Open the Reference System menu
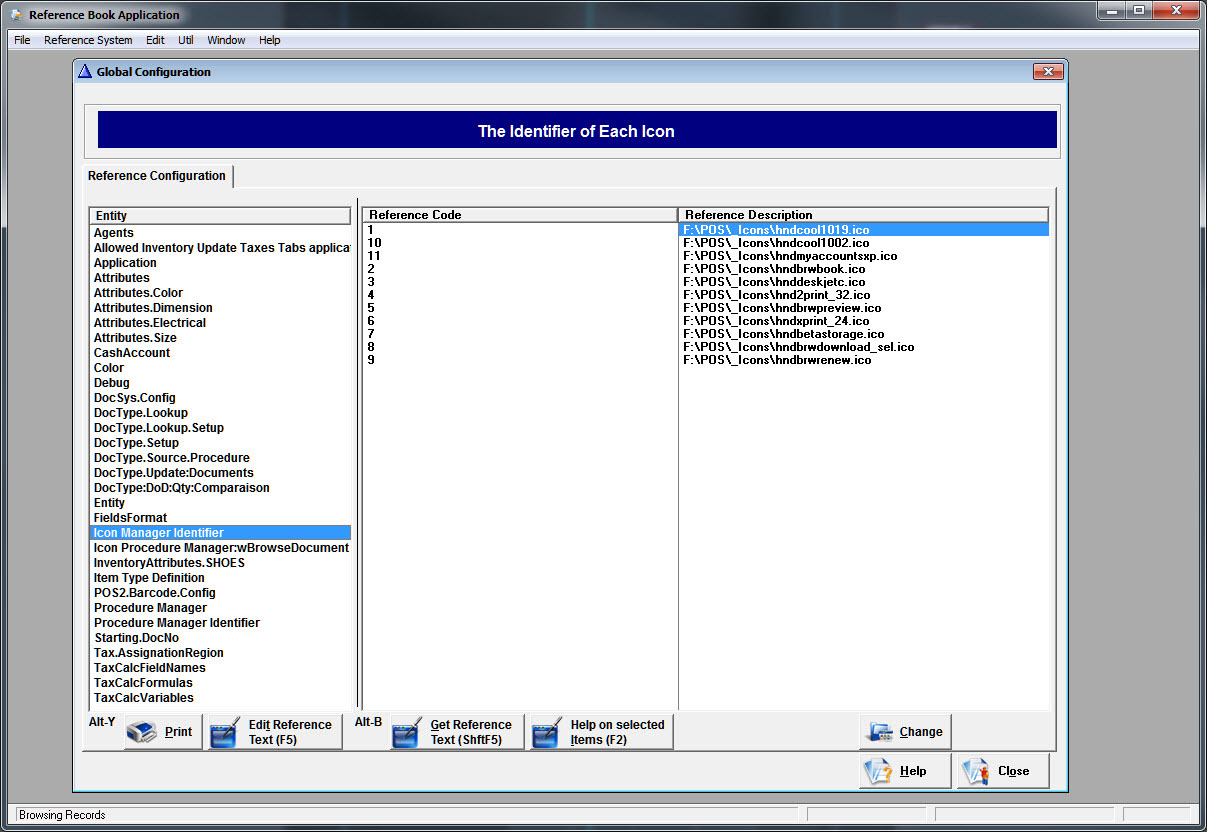 [88, 40]
